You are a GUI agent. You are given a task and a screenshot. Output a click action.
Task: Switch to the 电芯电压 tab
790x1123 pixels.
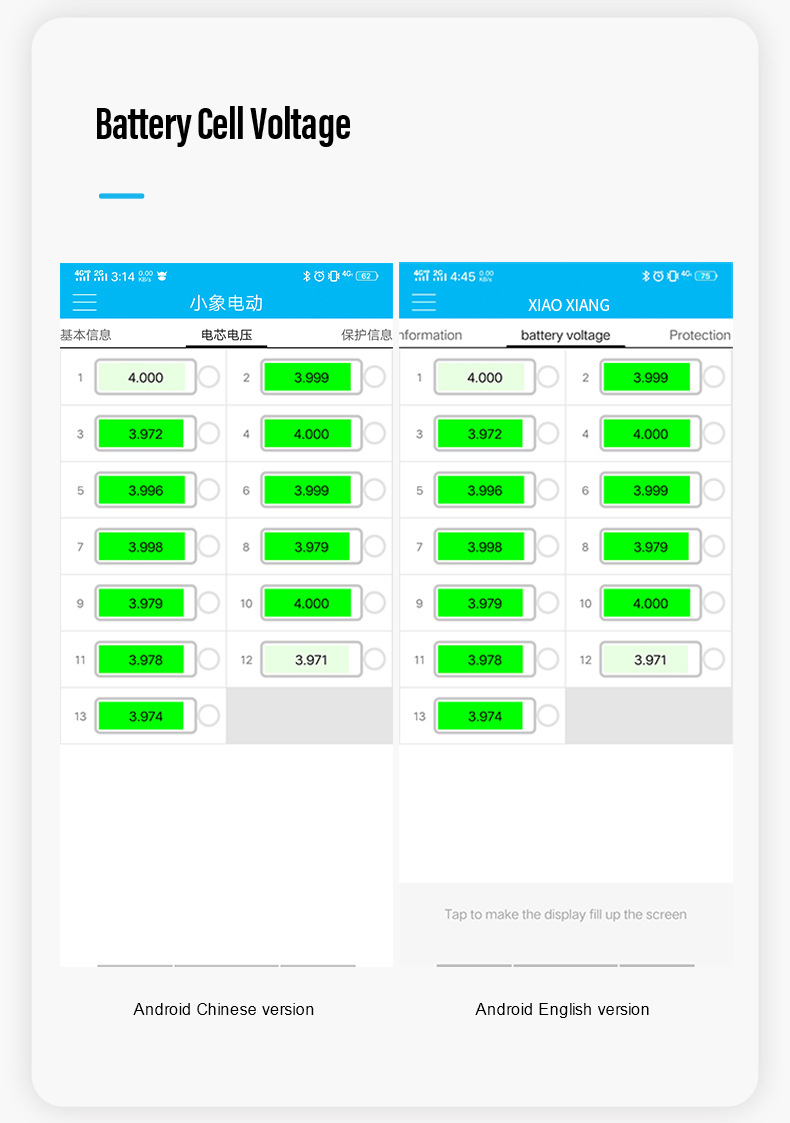226,335
